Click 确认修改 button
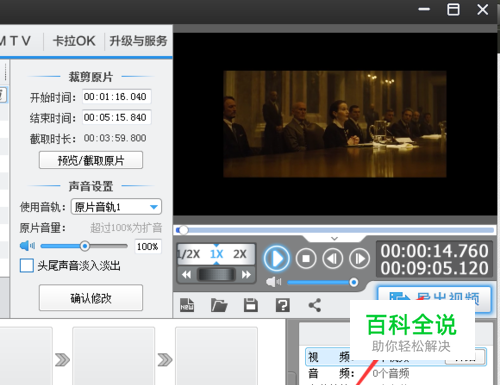The height and width of the screenshot is (385, 500). click(x=91, y=298)
